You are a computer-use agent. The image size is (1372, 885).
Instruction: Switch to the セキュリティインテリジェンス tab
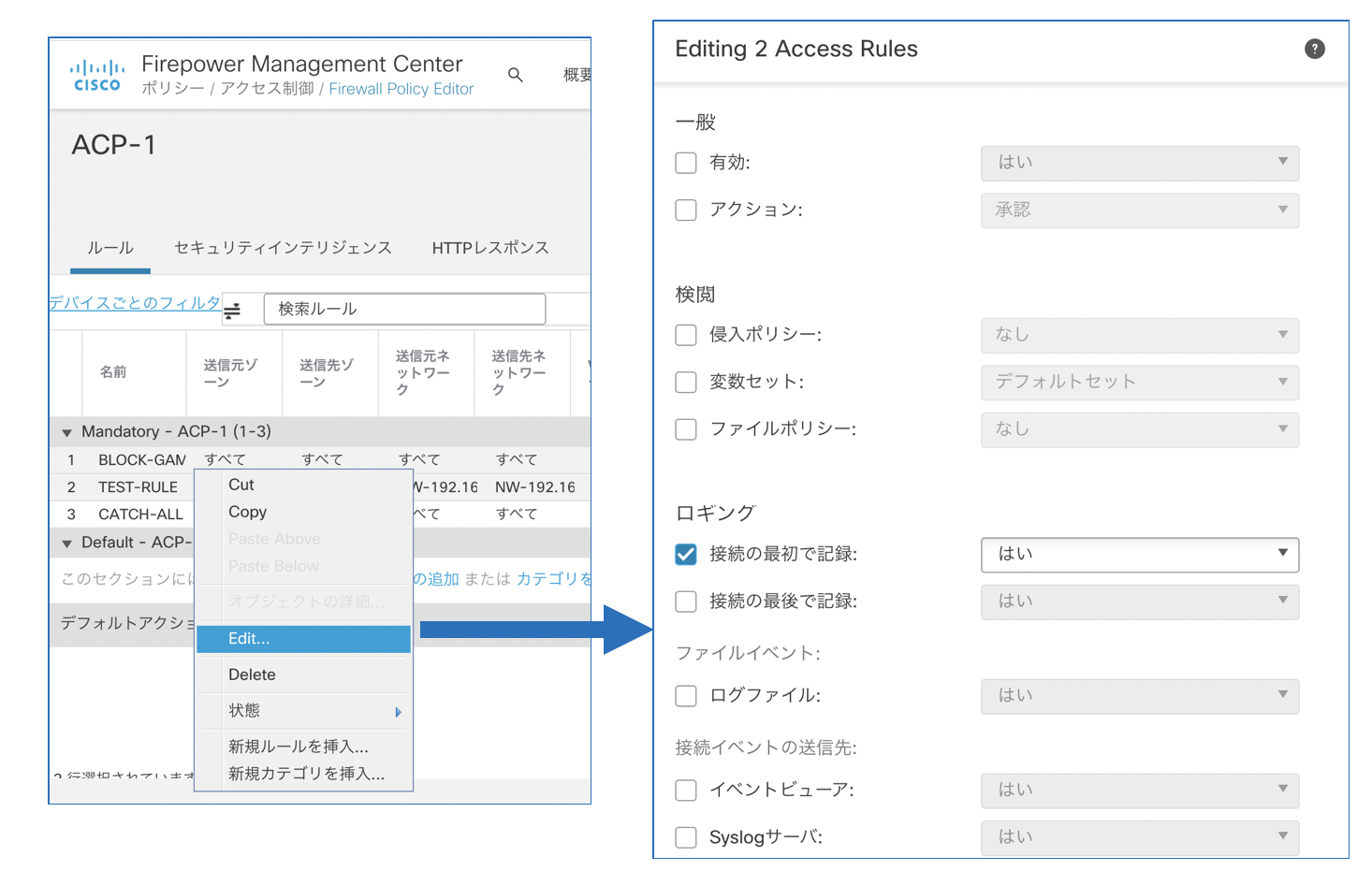pyautogui.click(x=283, y=248)
